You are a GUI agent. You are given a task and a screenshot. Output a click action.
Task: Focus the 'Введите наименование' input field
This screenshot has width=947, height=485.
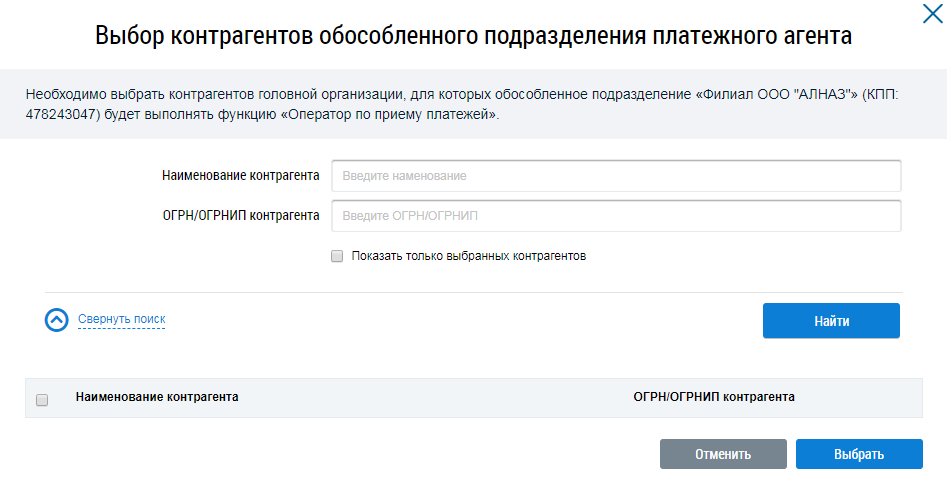616,176
